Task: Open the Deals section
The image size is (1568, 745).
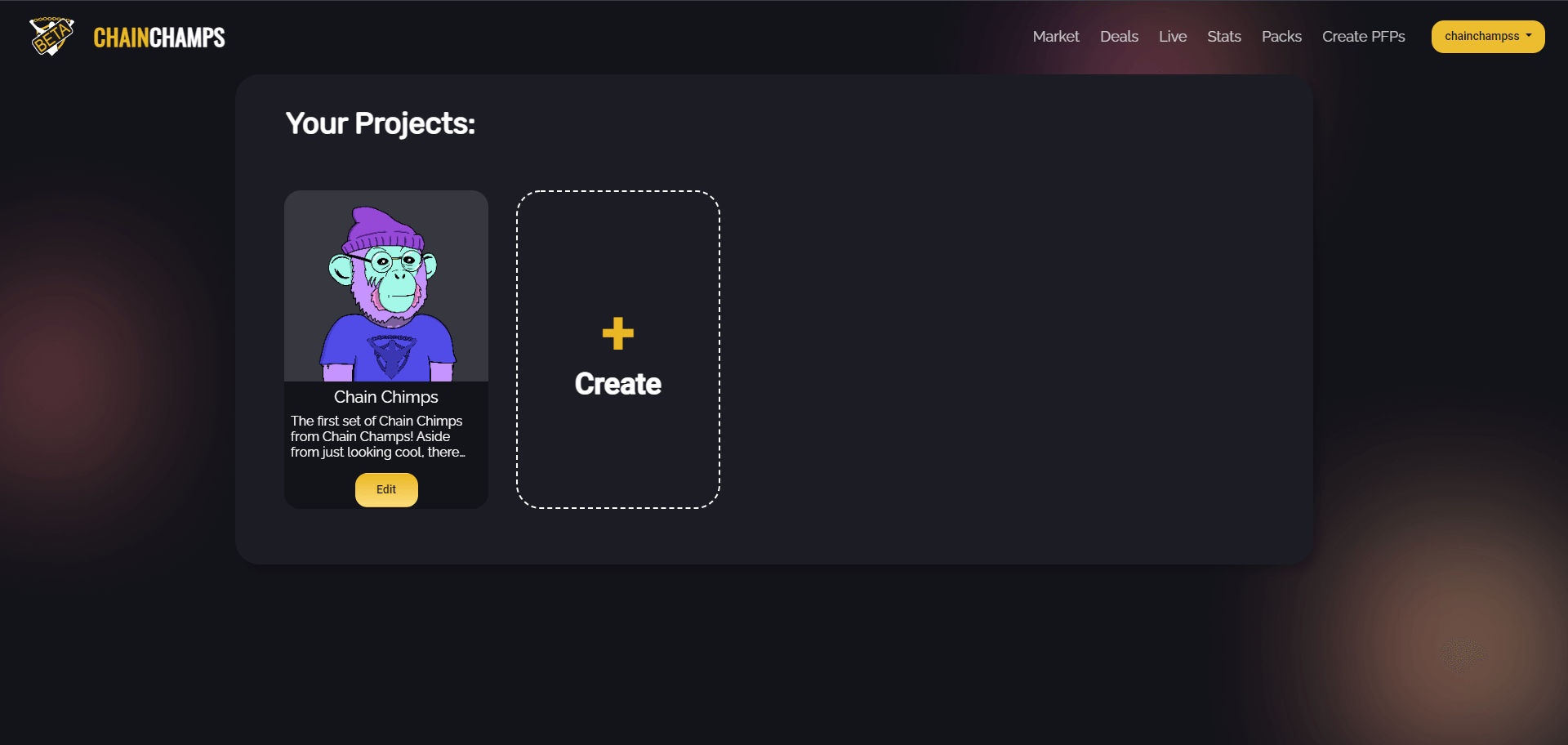Action: pos(1119,37)
